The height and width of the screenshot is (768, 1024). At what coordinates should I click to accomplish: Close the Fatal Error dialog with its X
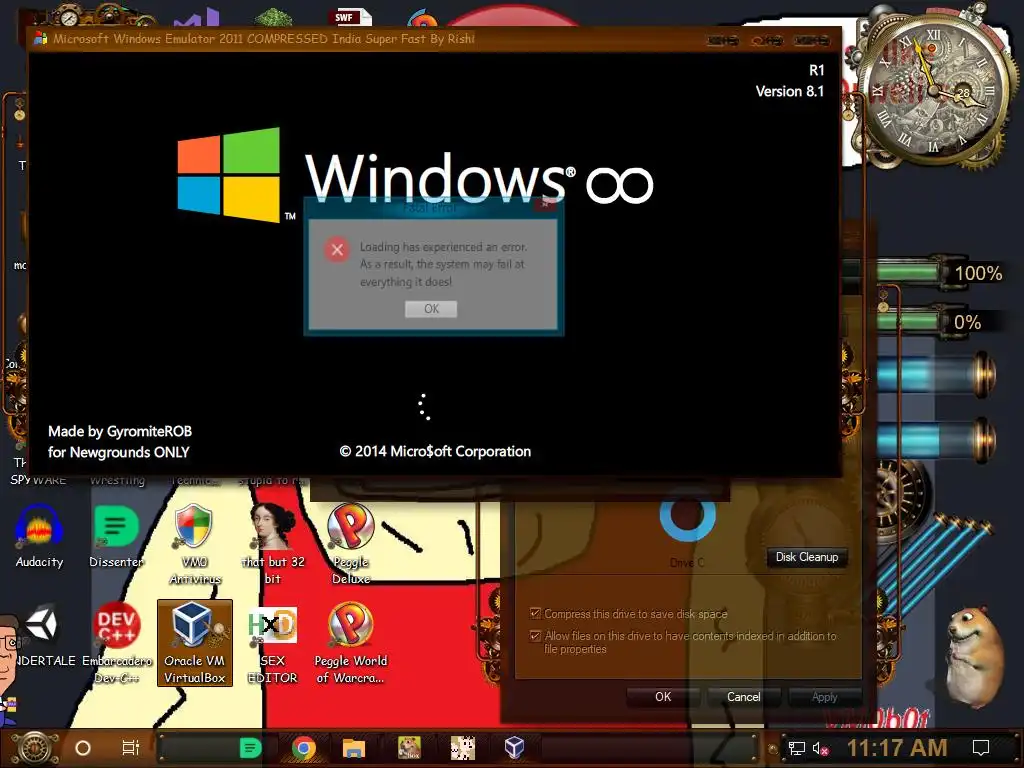[545, 206]
